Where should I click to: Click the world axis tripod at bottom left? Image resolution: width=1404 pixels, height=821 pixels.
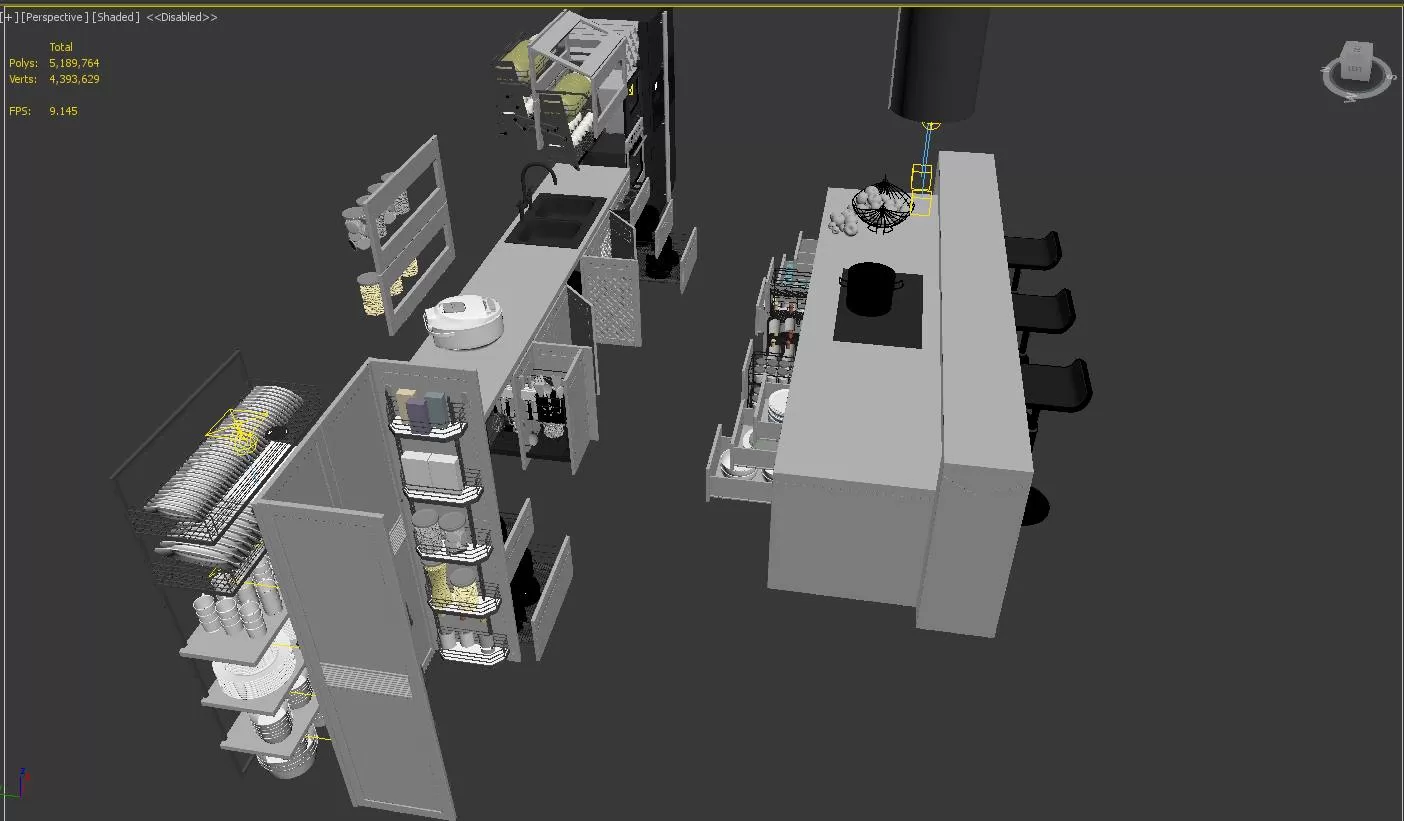pos(21,793)
